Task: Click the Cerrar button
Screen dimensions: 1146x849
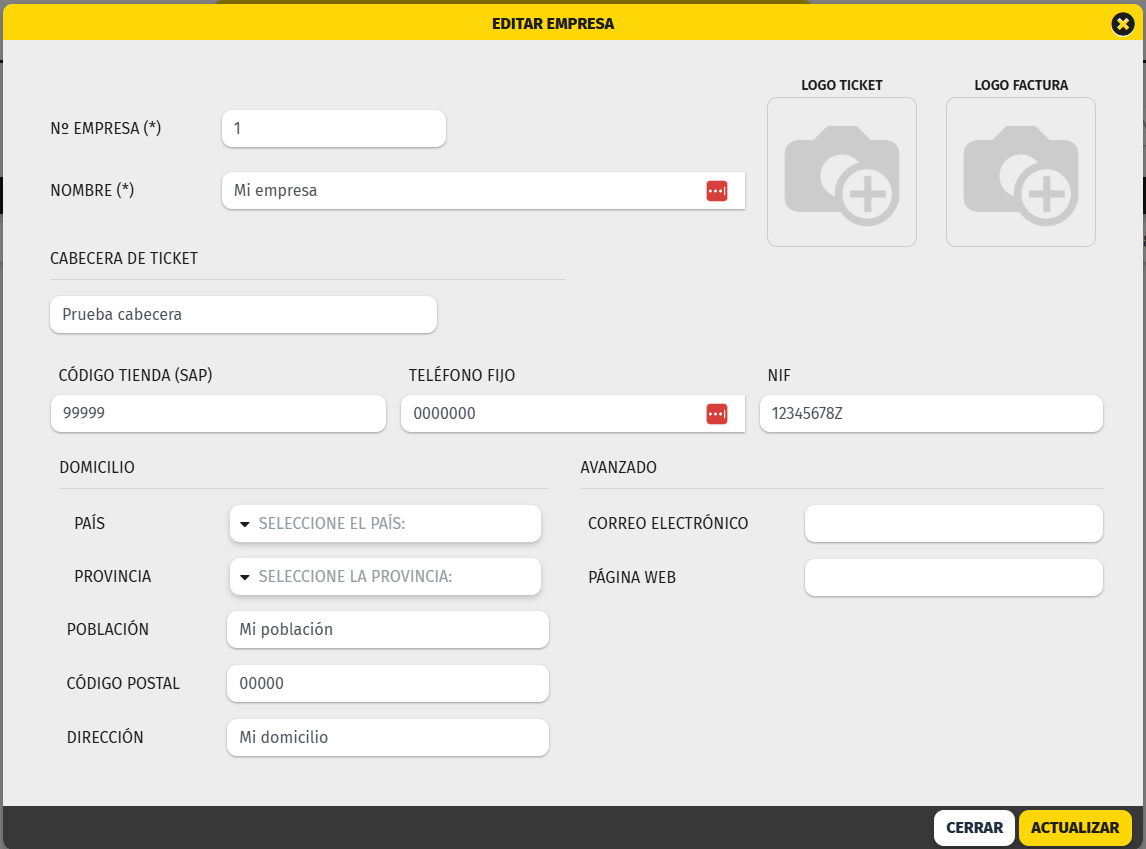Action: coord(973,828)
